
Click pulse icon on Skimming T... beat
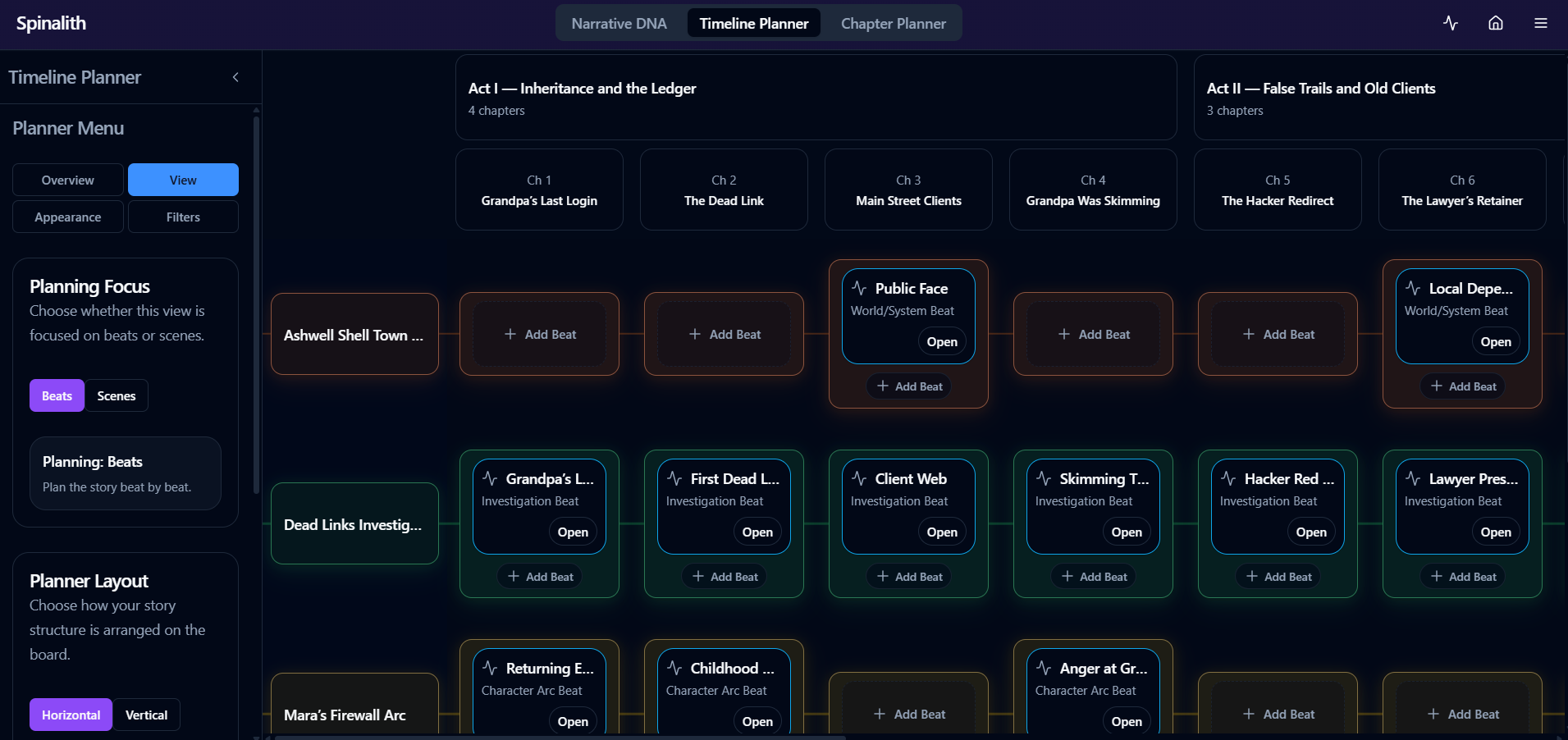point(1044,478)
